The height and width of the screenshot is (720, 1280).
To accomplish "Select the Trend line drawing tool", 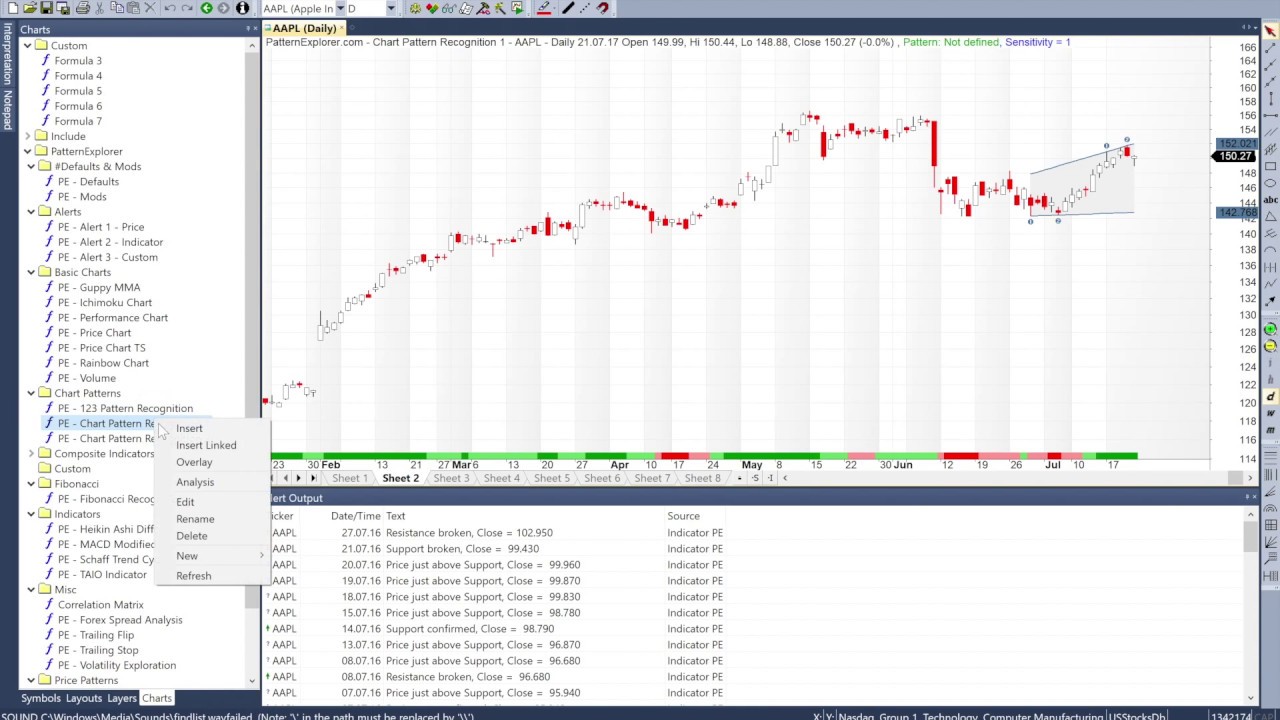I will coord(1270,47).
